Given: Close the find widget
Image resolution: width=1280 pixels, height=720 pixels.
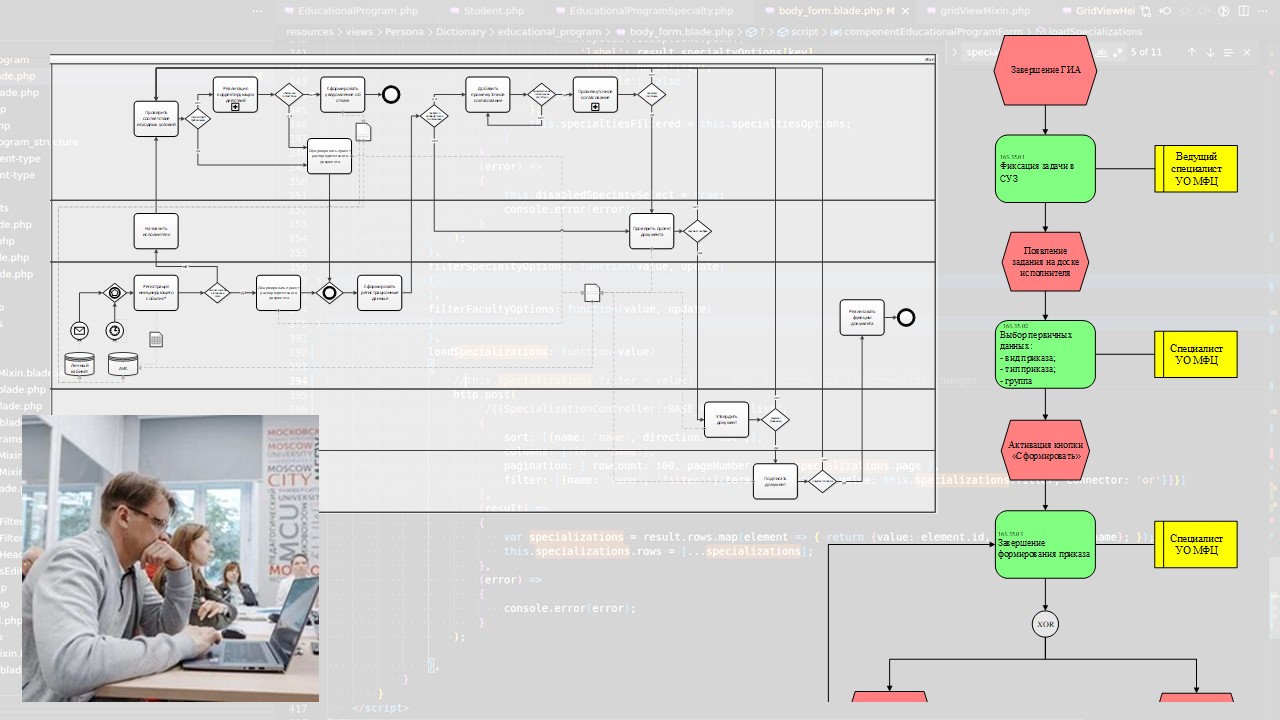Looking at the screenshot, I should 1247,52.
